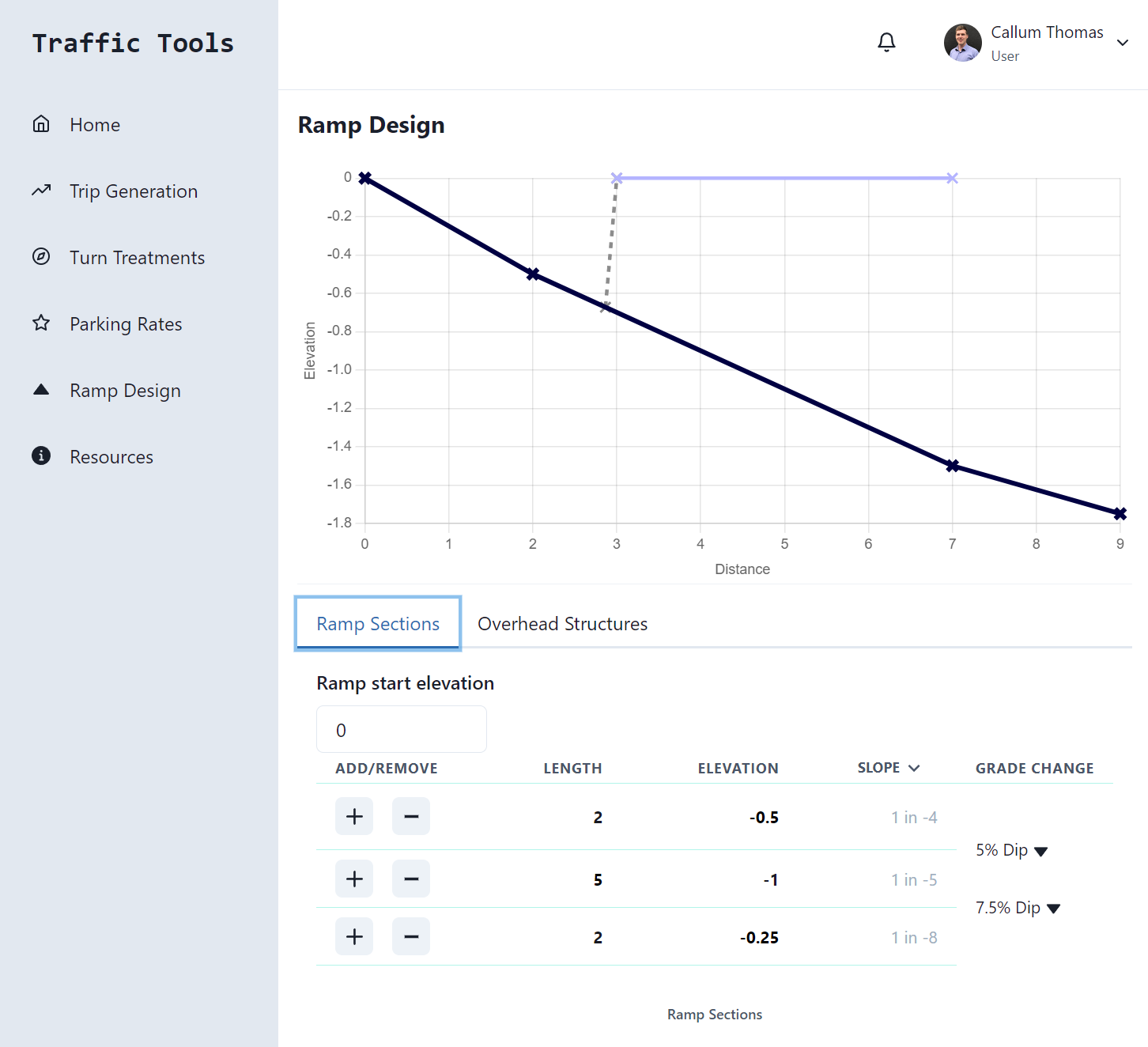Switch to the Ramp Sections tab
Screen dimensions: 1148x1047
tap(378, 624)
